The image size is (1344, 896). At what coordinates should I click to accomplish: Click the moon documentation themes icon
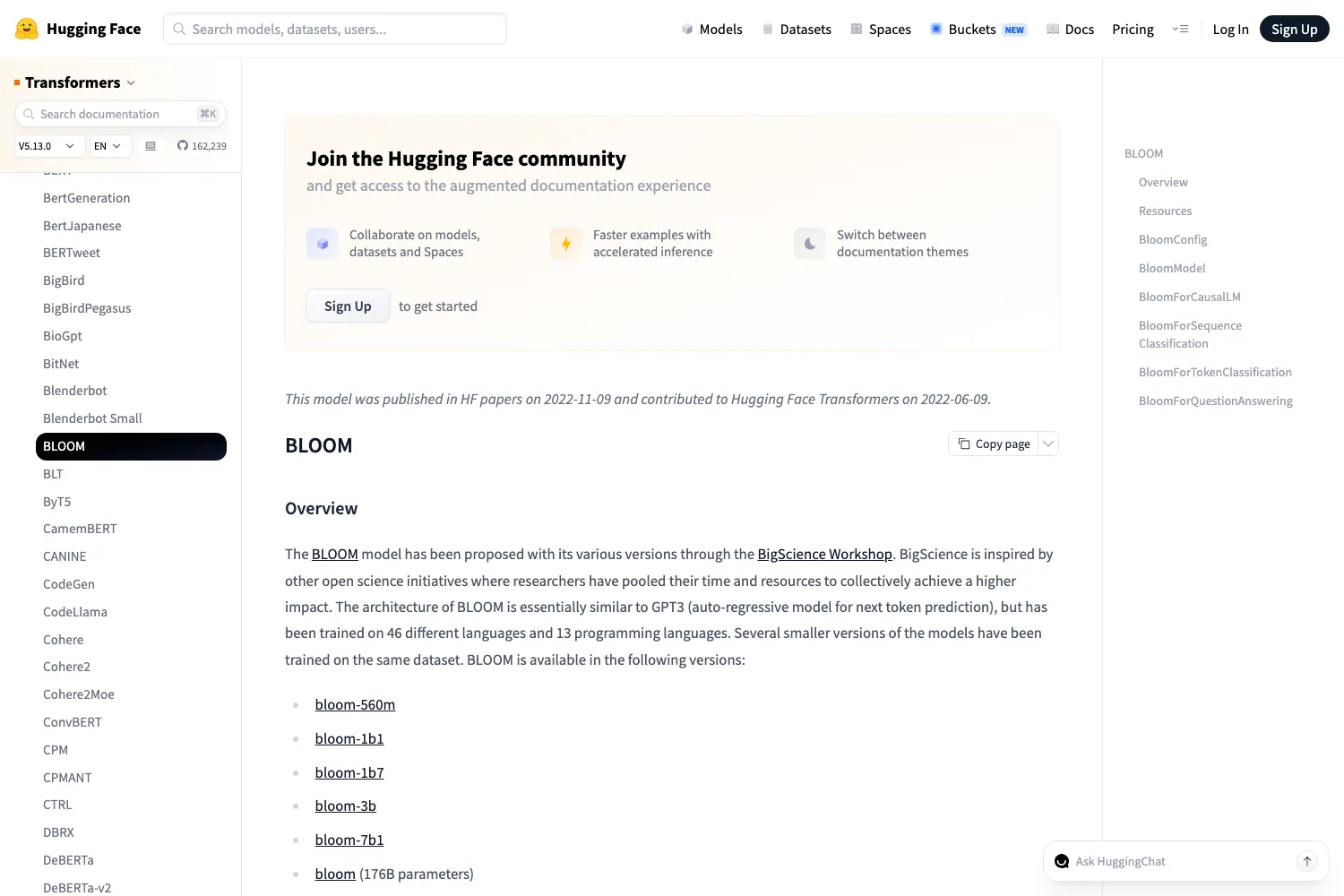(x=810, y=244)
